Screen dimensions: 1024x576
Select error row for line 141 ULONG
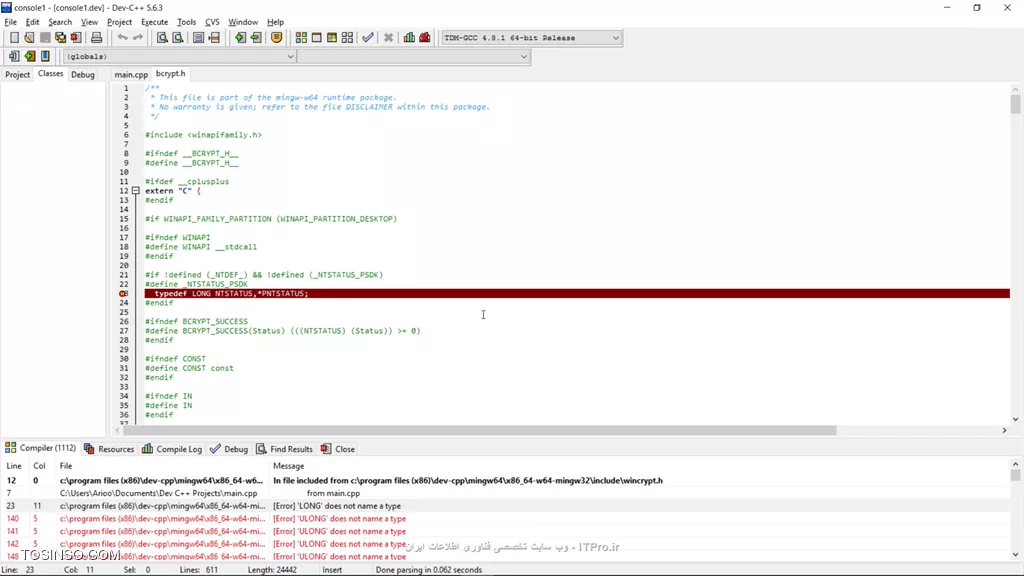pyautogui.click(x=505, y=531)
